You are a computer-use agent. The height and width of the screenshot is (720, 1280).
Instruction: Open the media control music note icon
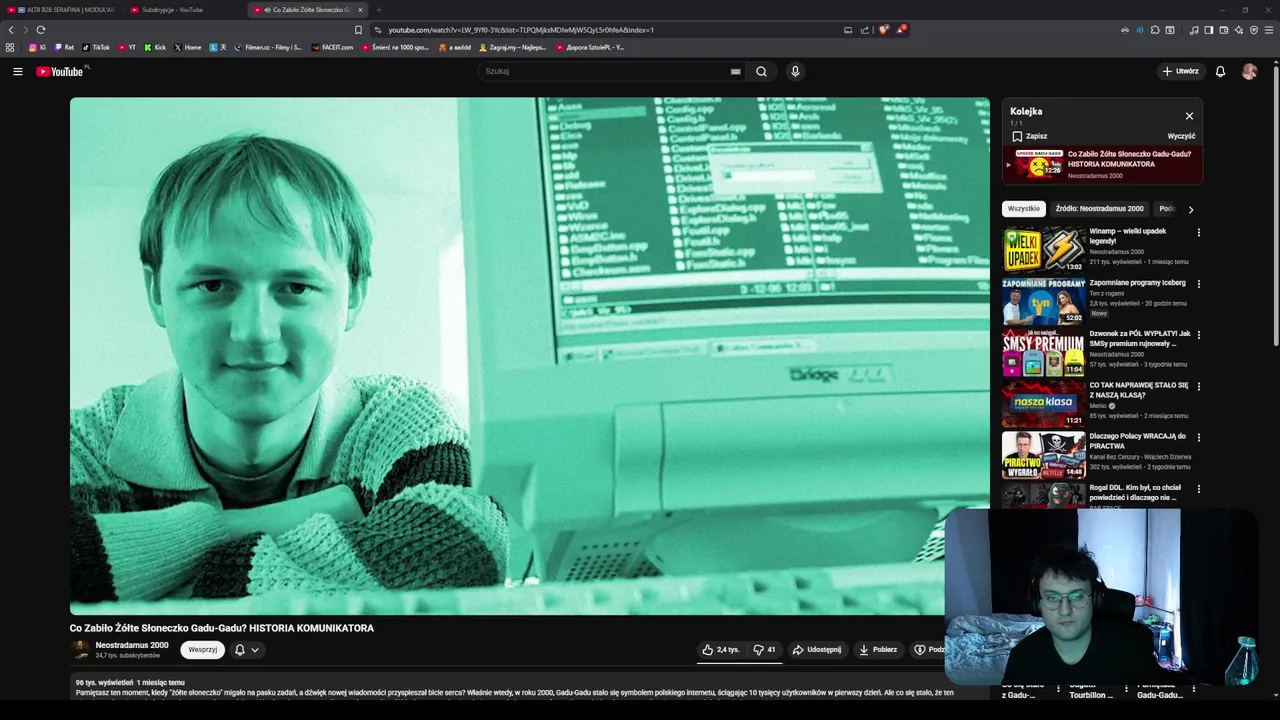tap(1194, 30)
